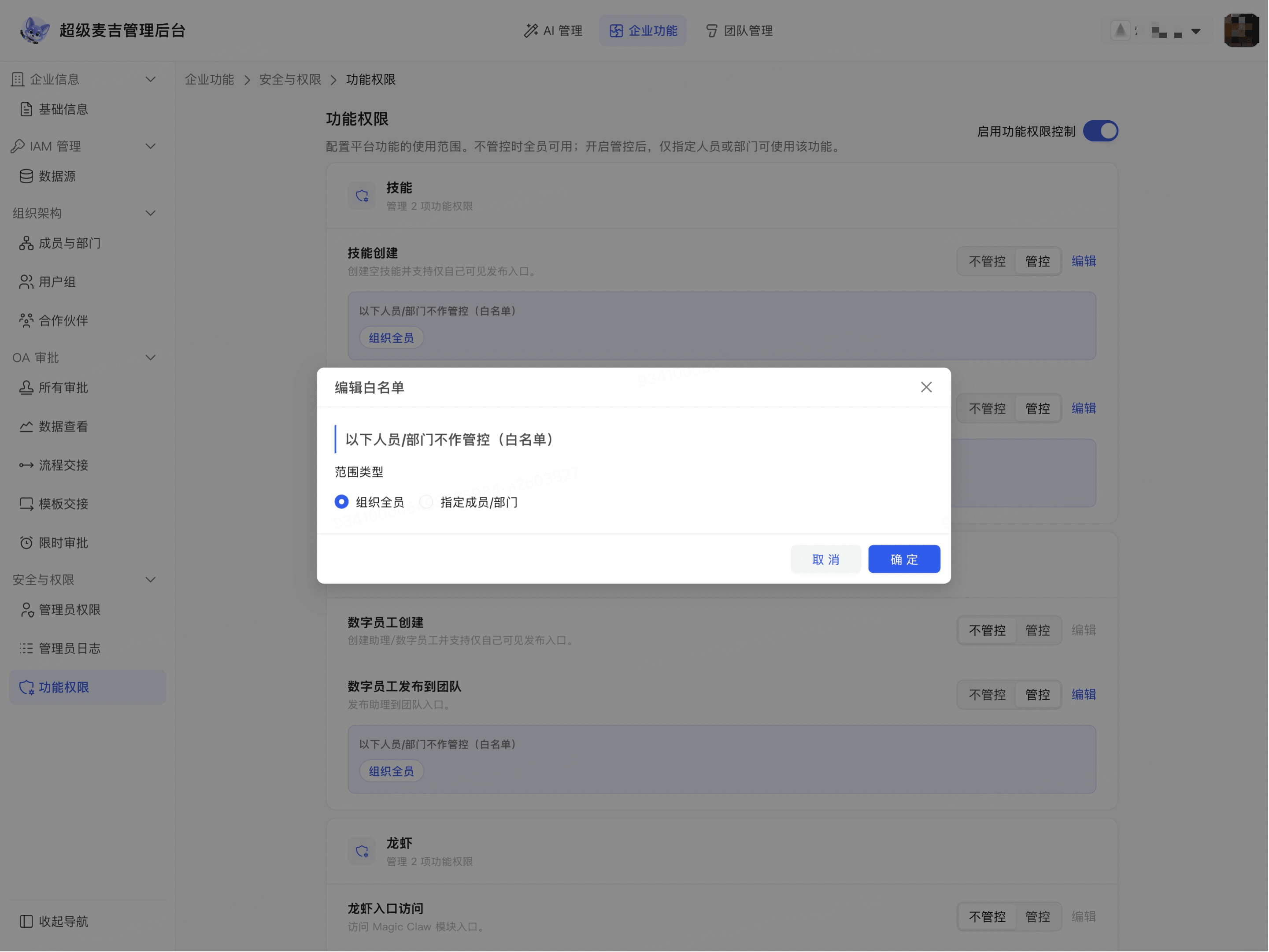
Task: Click the 数据查看 chart icon
Action: pyautogui.click(x=26, y=426)
